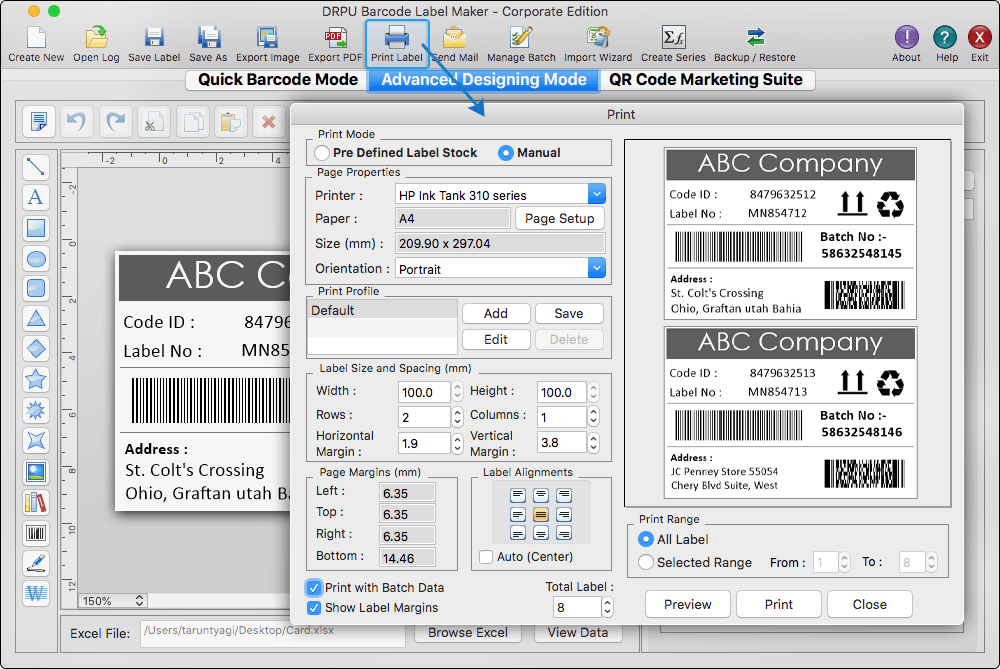Select the Diamond shape tool
Viewport: 1000px width, 669px height.
[36, 348]
